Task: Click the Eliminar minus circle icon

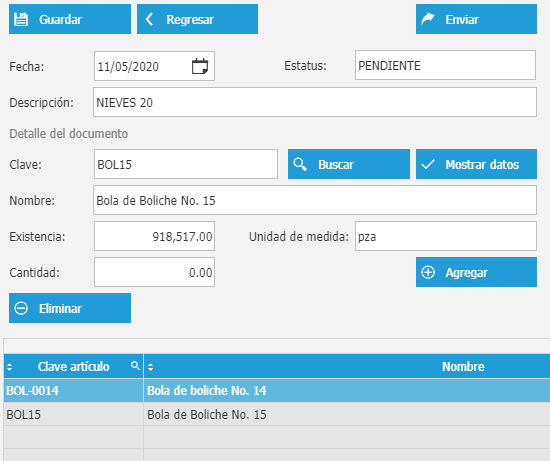Action: click(x=21, y=308)
